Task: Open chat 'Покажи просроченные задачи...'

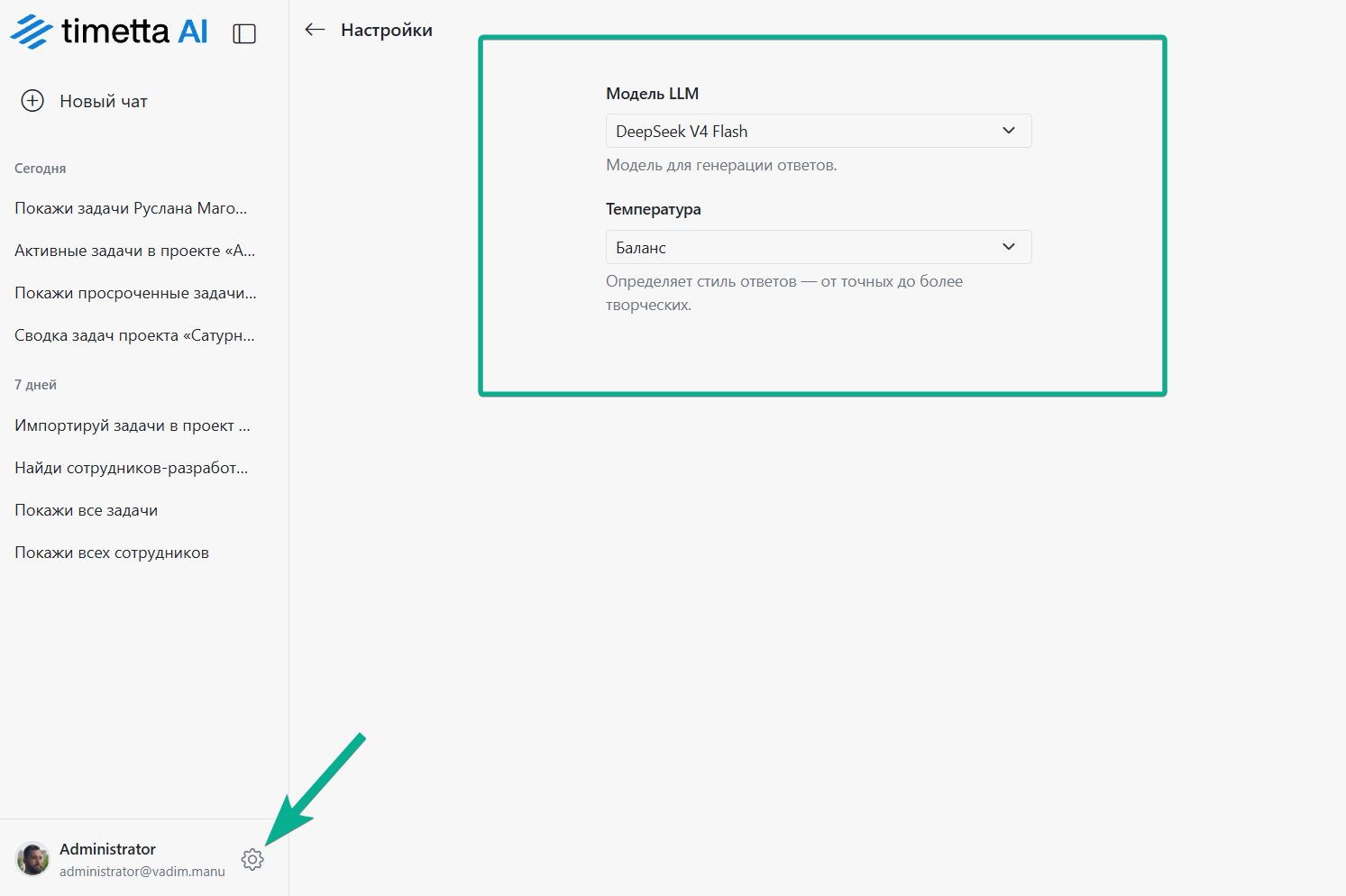Action: pos(135,293)
